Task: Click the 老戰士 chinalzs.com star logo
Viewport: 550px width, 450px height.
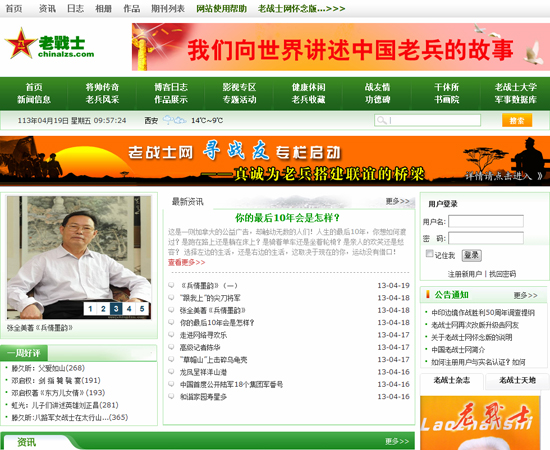Action: click(x=49, y=44)
